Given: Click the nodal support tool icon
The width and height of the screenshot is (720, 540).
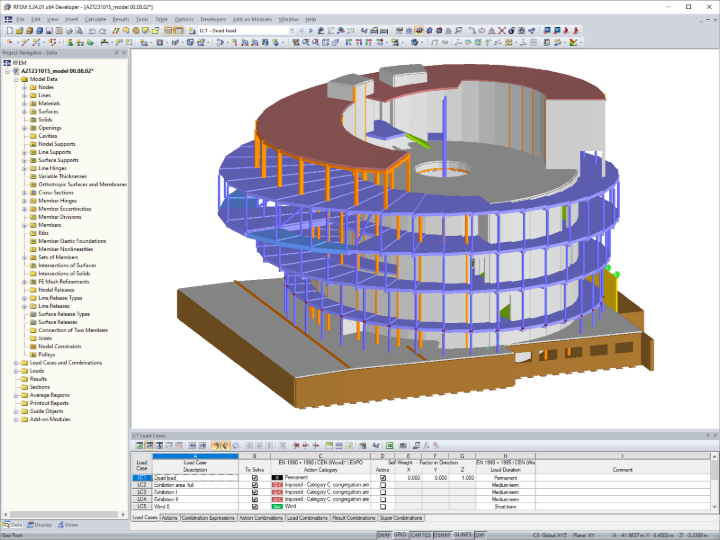Looking at the screenshot, I should [70, 42].
